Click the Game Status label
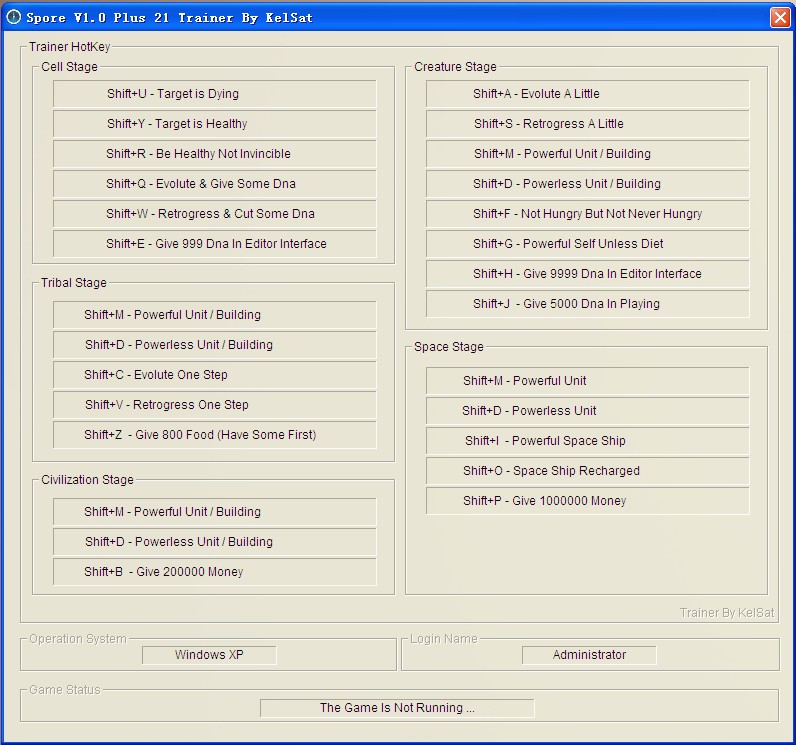Image resolution: width=796 pixels, height=745 pixels. [x=65, y=690]
